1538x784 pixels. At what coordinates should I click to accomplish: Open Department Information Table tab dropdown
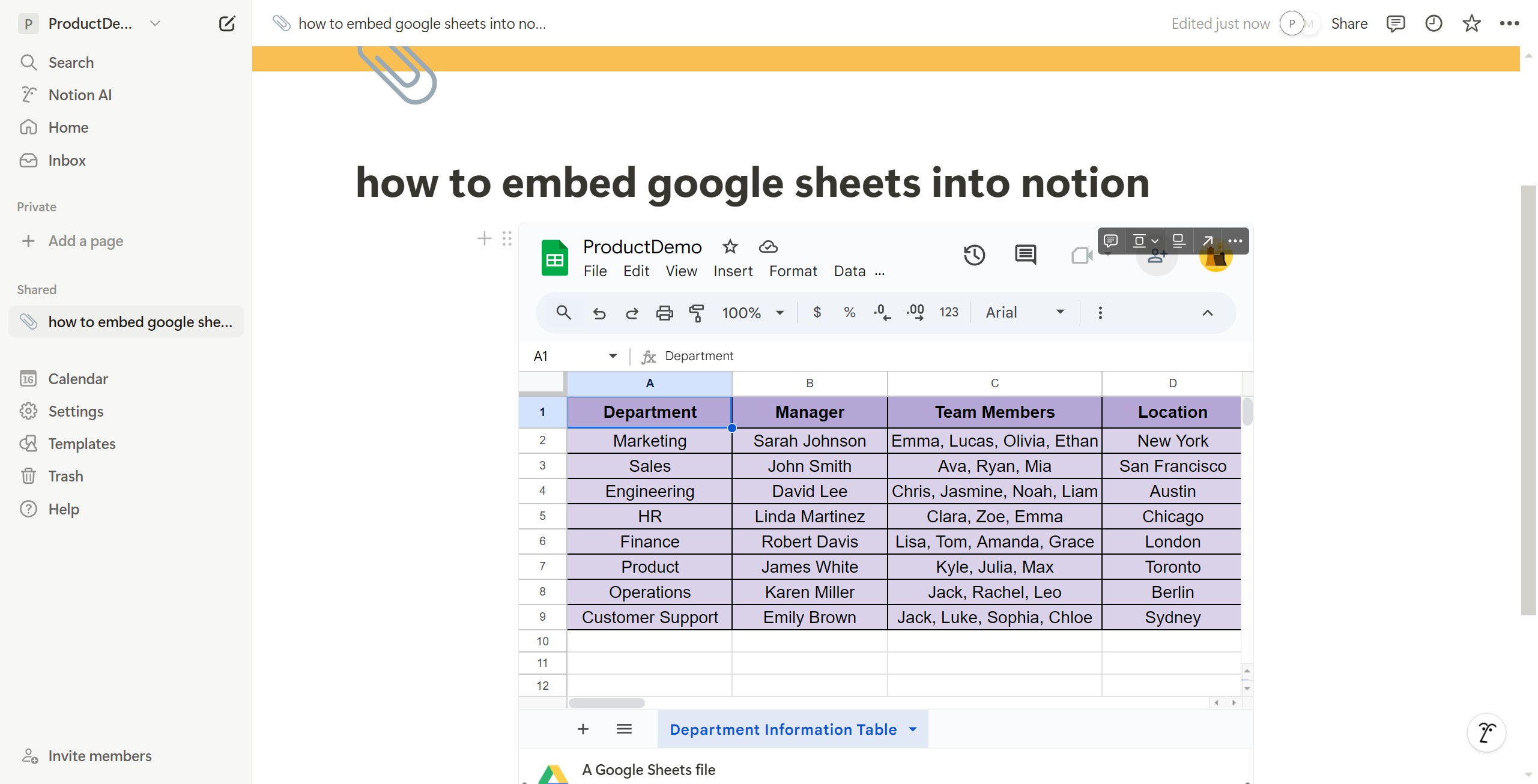point(913,729)
